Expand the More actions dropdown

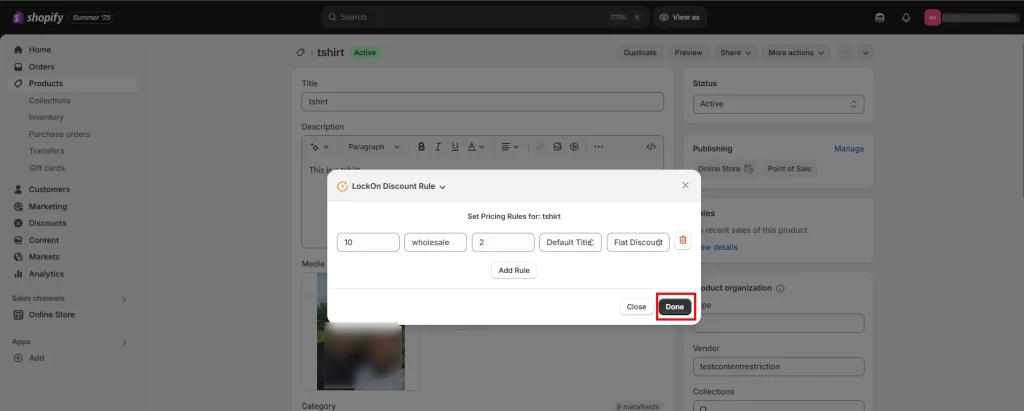coord(796,52)
